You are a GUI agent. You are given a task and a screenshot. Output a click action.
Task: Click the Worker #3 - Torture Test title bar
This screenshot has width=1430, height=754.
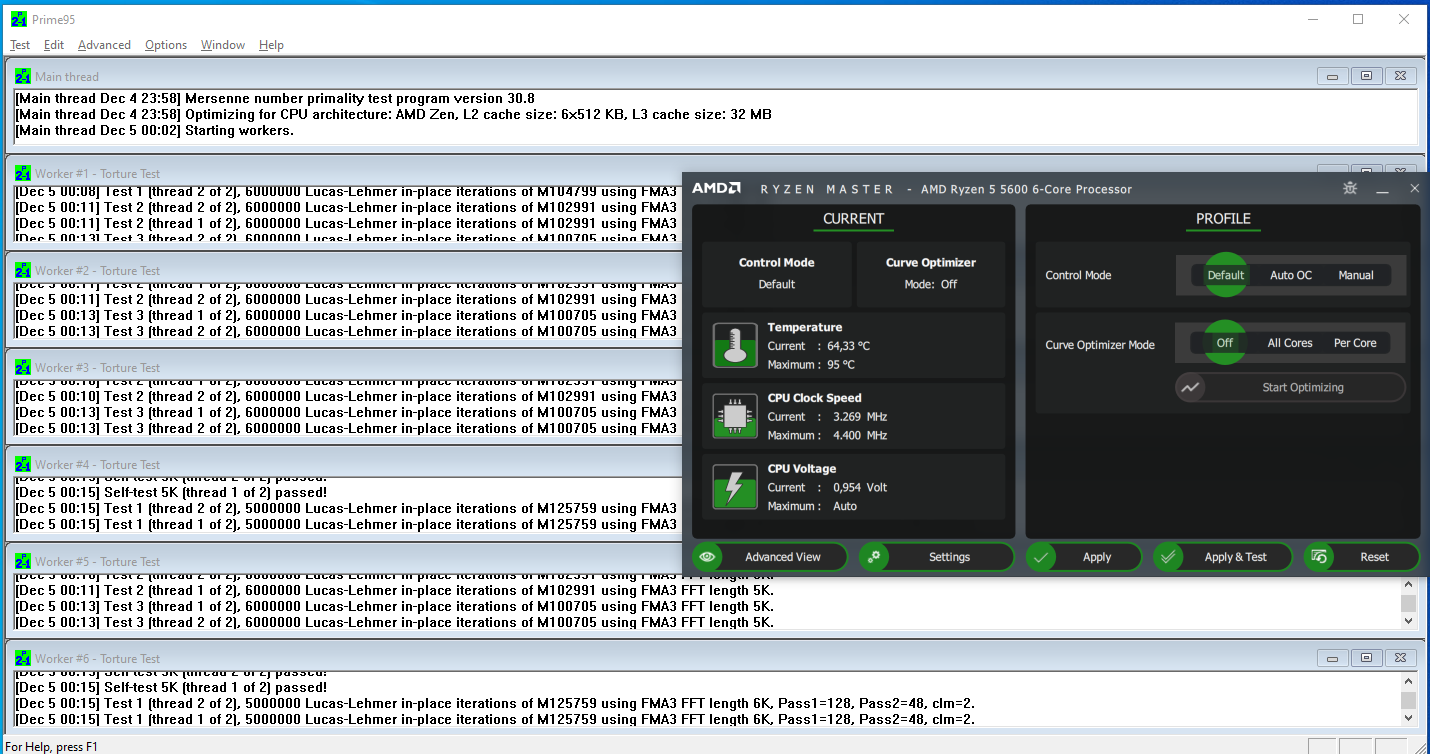[345, 367]
